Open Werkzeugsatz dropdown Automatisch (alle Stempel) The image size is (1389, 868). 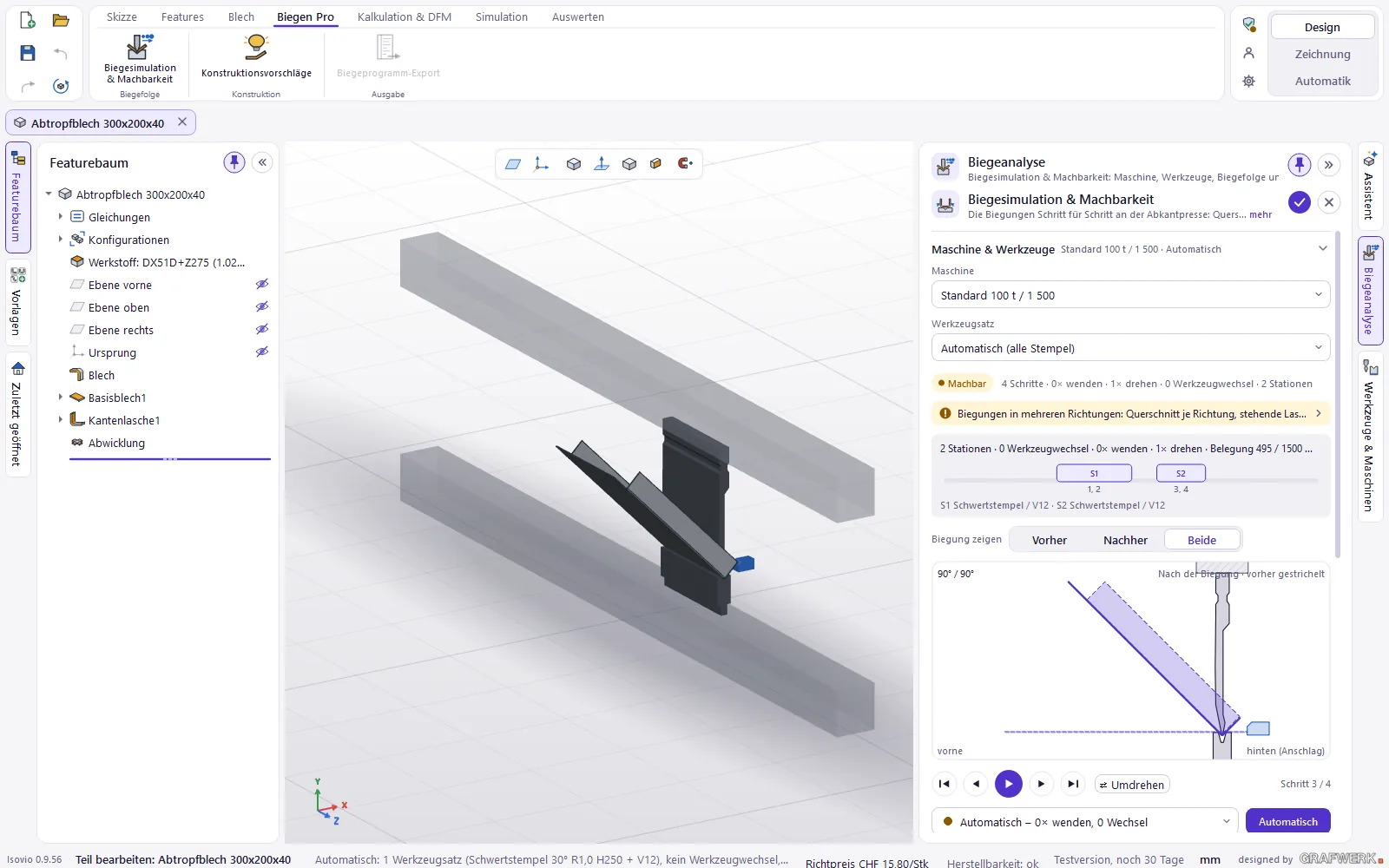click(1130, 348)
